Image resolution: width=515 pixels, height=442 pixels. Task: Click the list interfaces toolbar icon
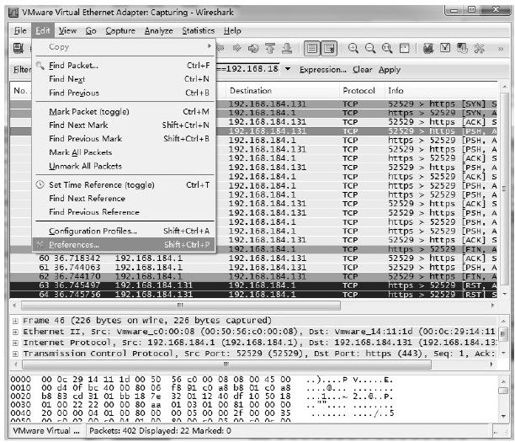click(18, 48)
